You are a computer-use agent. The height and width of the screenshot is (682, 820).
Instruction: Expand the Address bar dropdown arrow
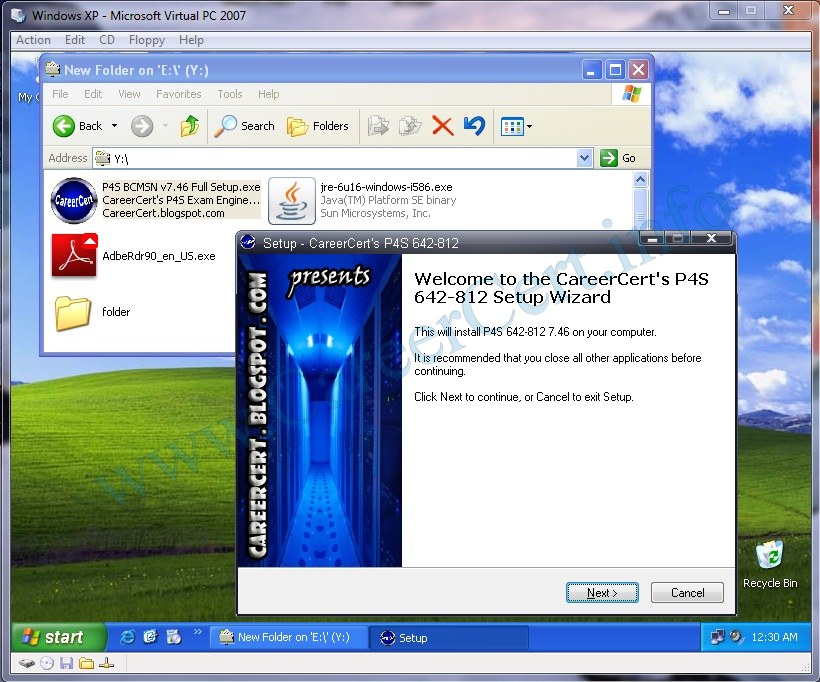[x=584, y=158]
